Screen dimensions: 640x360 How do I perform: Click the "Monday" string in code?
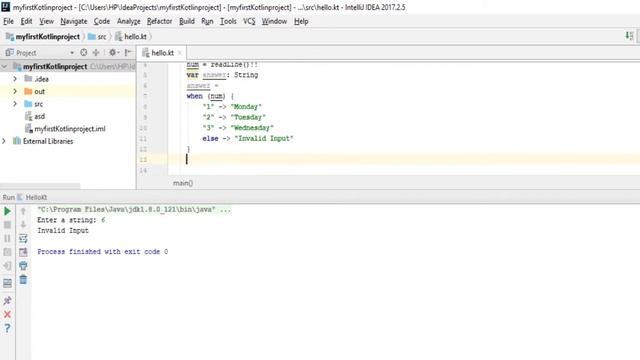[246, 107]
